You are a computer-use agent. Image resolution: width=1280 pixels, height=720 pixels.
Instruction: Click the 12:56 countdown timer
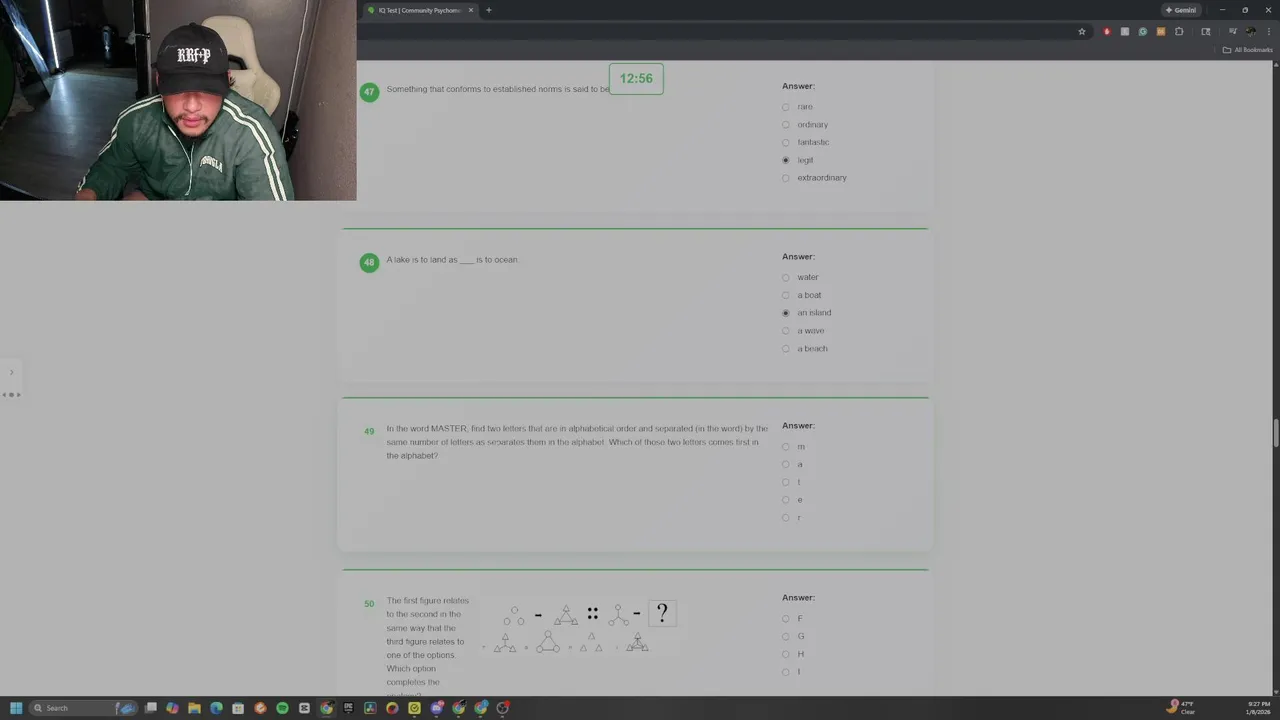636,79
